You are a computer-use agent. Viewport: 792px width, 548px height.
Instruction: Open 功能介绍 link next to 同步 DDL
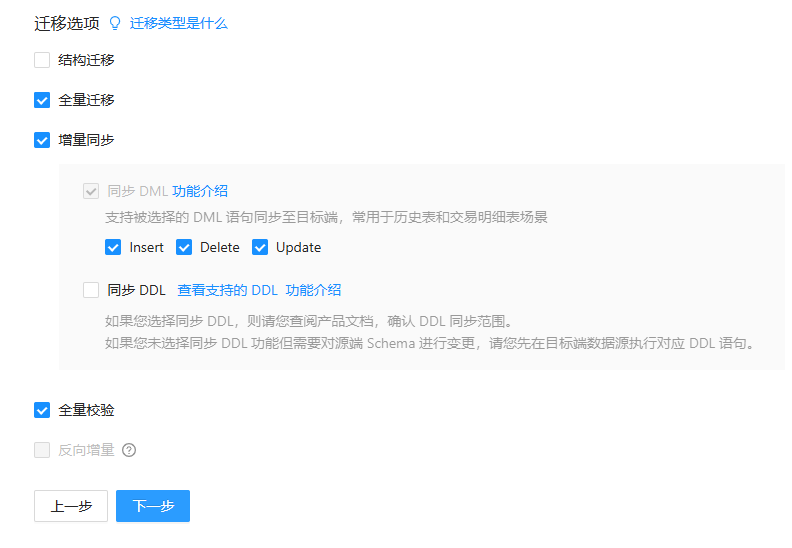click(313, 290)
